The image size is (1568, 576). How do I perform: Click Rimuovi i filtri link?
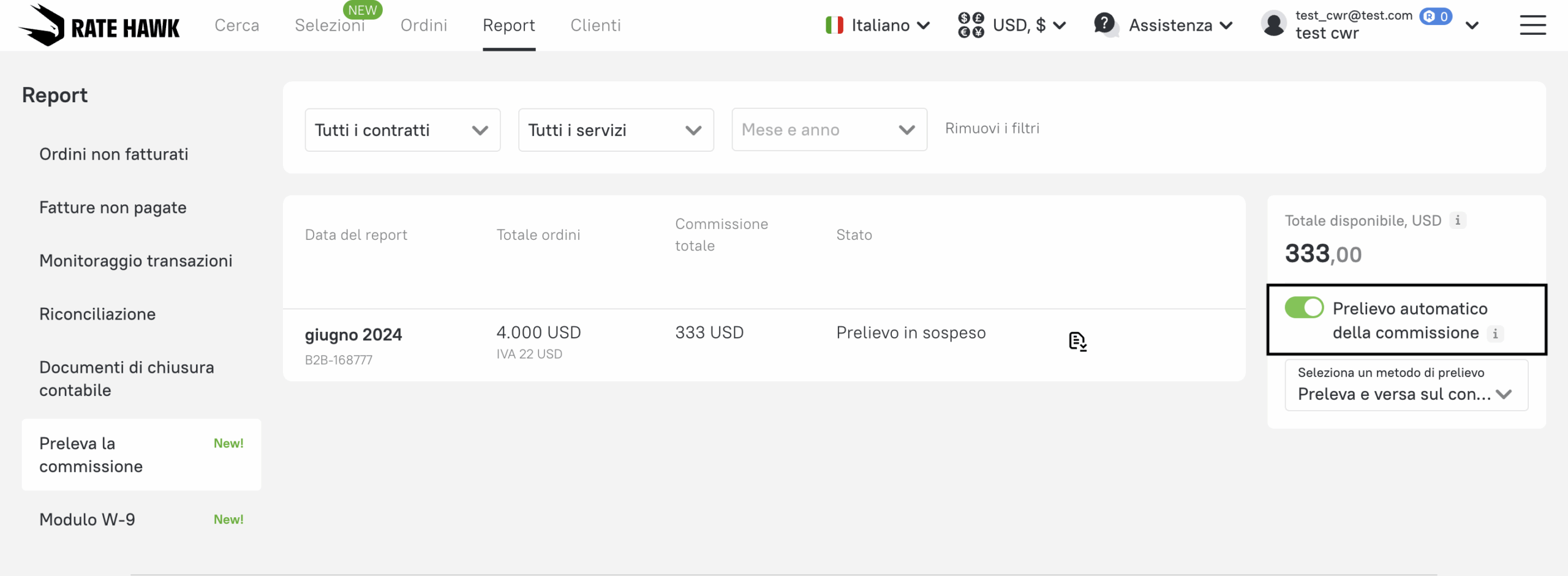992,129
